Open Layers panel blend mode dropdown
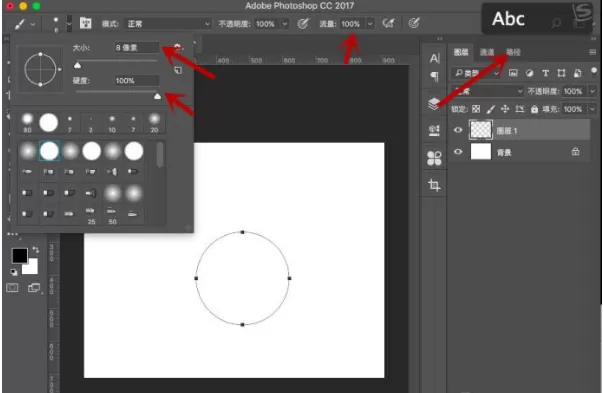 click(488, 91)
